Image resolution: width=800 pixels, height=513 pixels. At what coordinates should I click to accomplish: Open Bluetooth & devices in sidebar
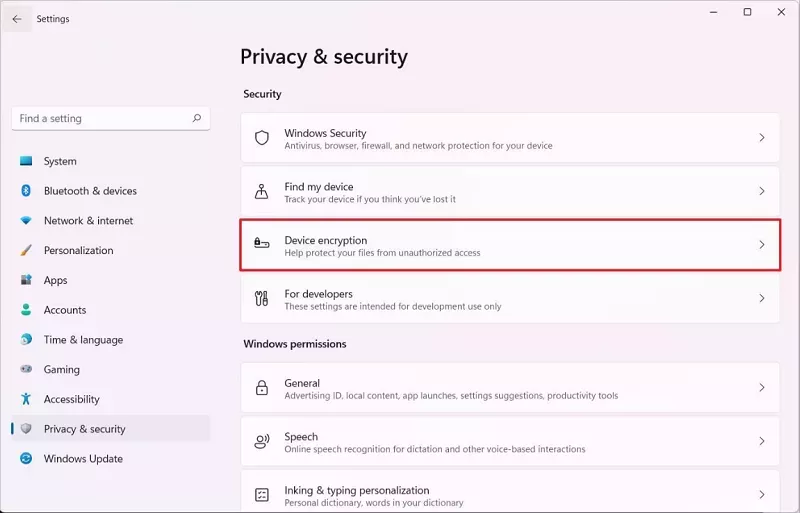[90, 191]
